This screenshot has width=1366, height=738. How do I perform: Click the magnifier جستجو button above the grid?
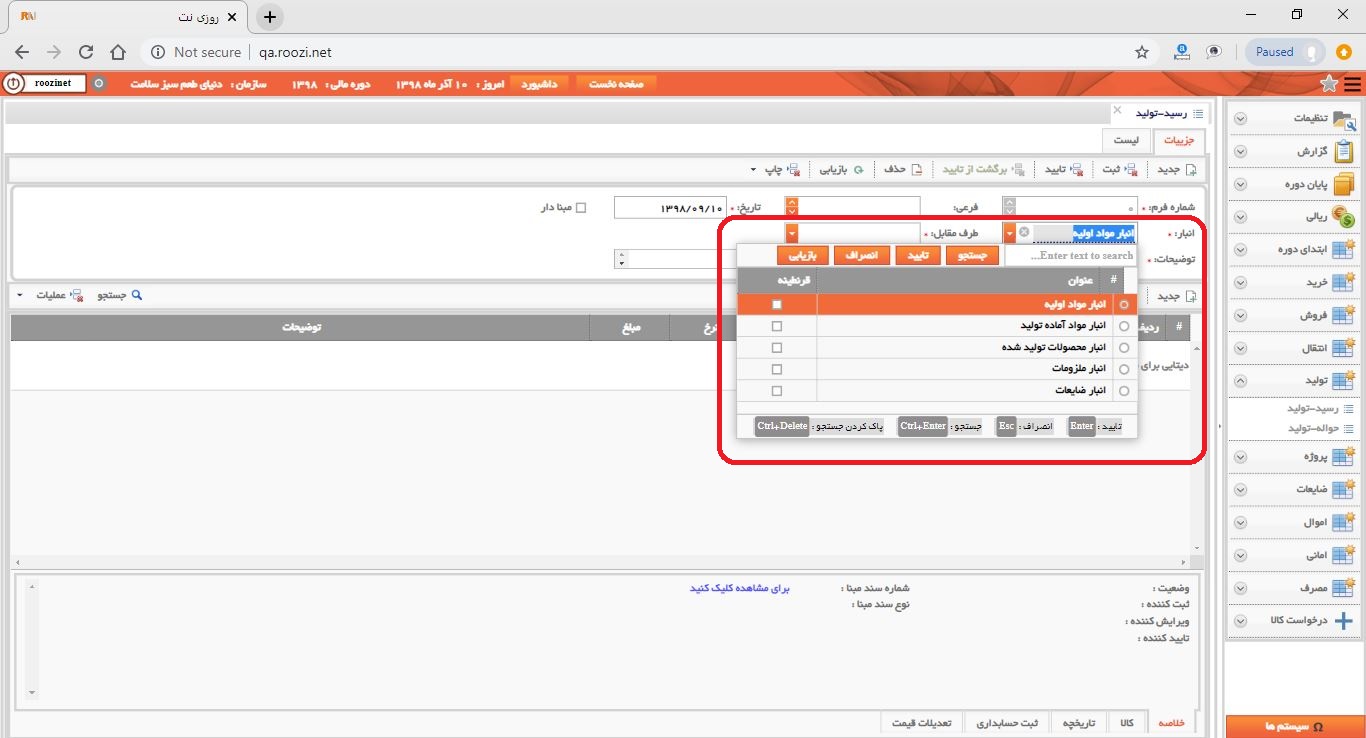click(x=120, y=296)
